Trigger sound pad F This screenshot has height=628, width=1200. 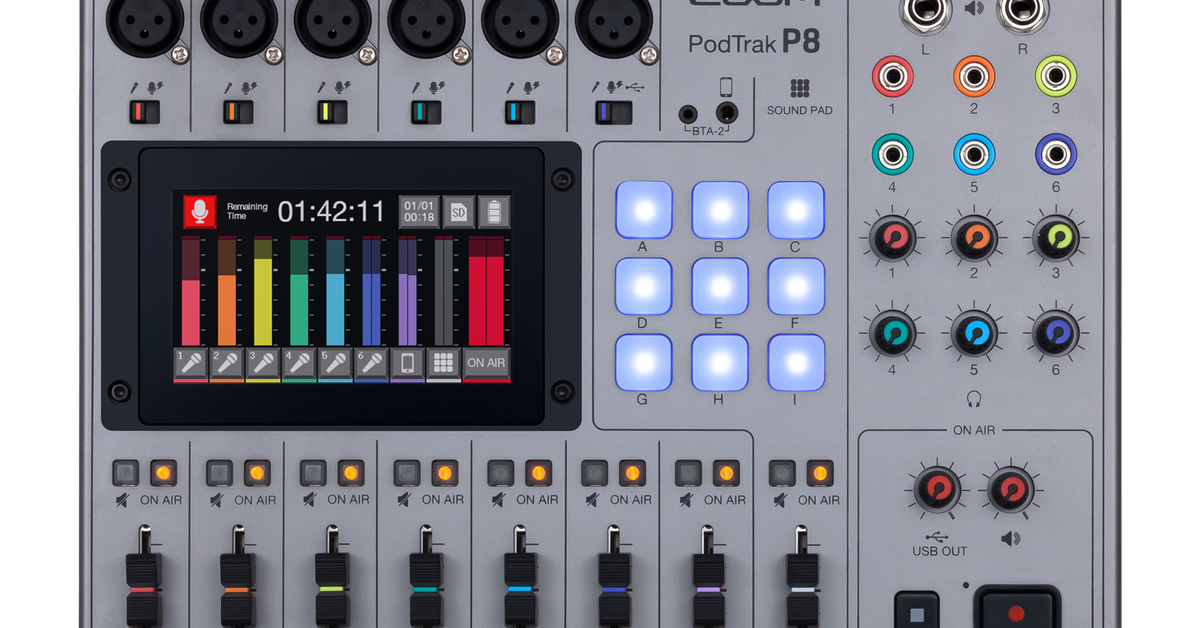pos(796,287)
